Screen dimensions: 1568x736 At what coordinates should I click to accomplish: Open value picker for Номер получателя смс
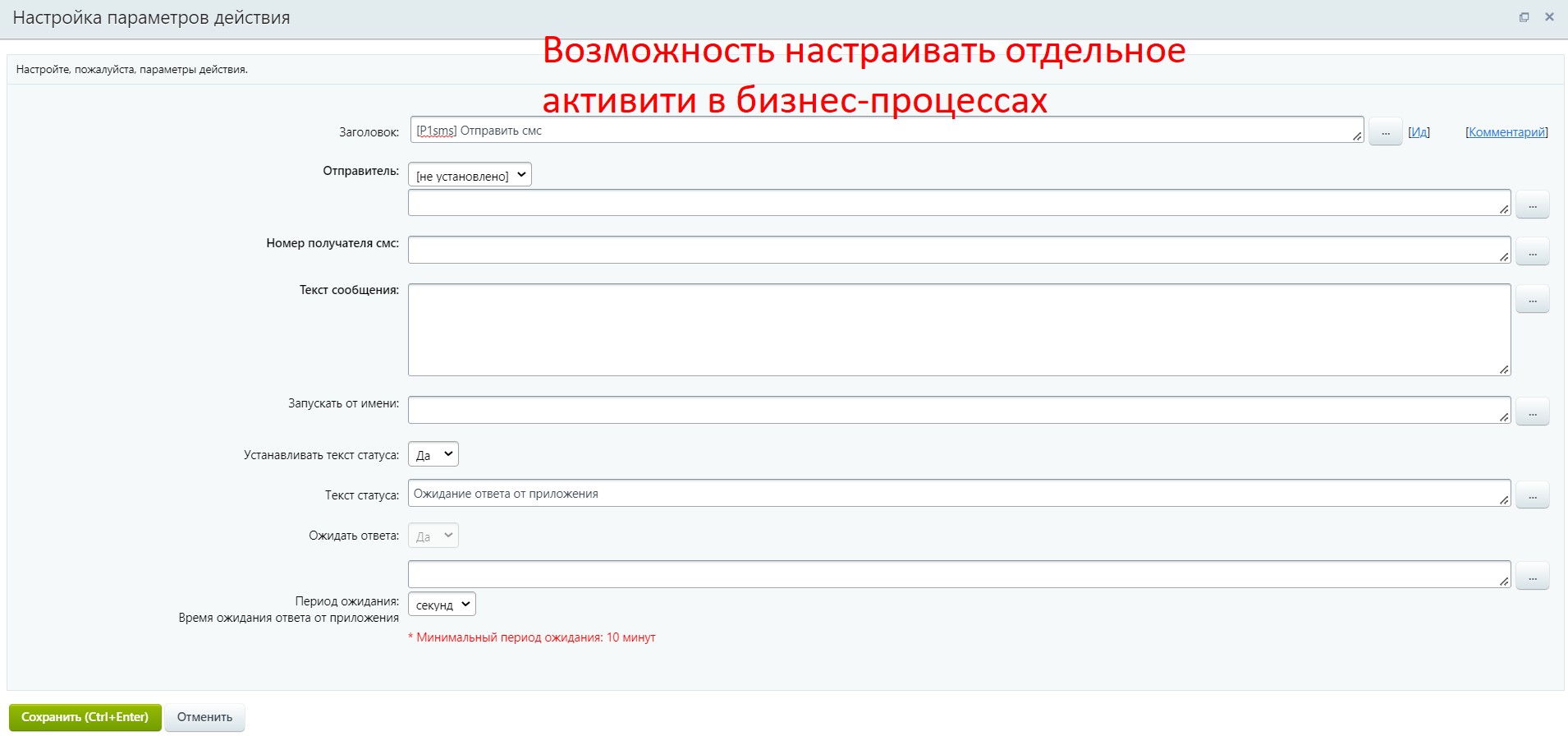click(1532, 252)
